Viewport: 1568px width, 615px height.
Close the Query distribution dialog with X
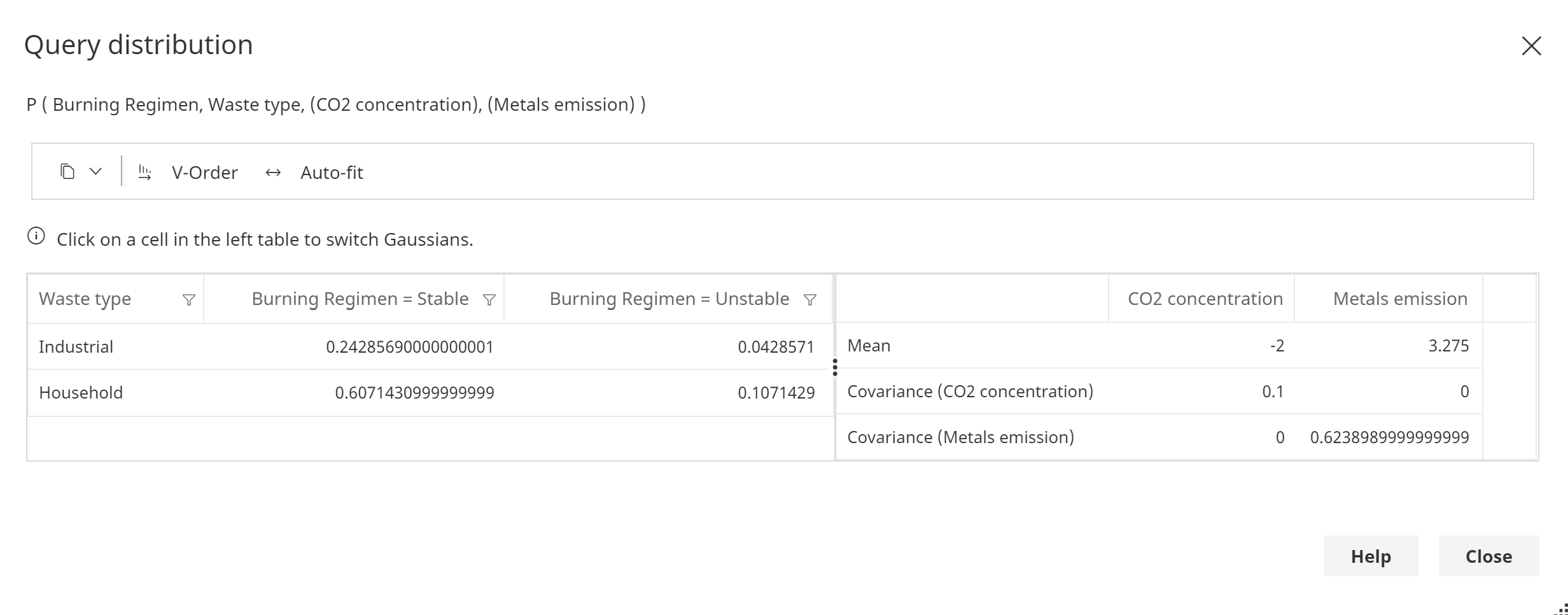(x=1531, y=46)
